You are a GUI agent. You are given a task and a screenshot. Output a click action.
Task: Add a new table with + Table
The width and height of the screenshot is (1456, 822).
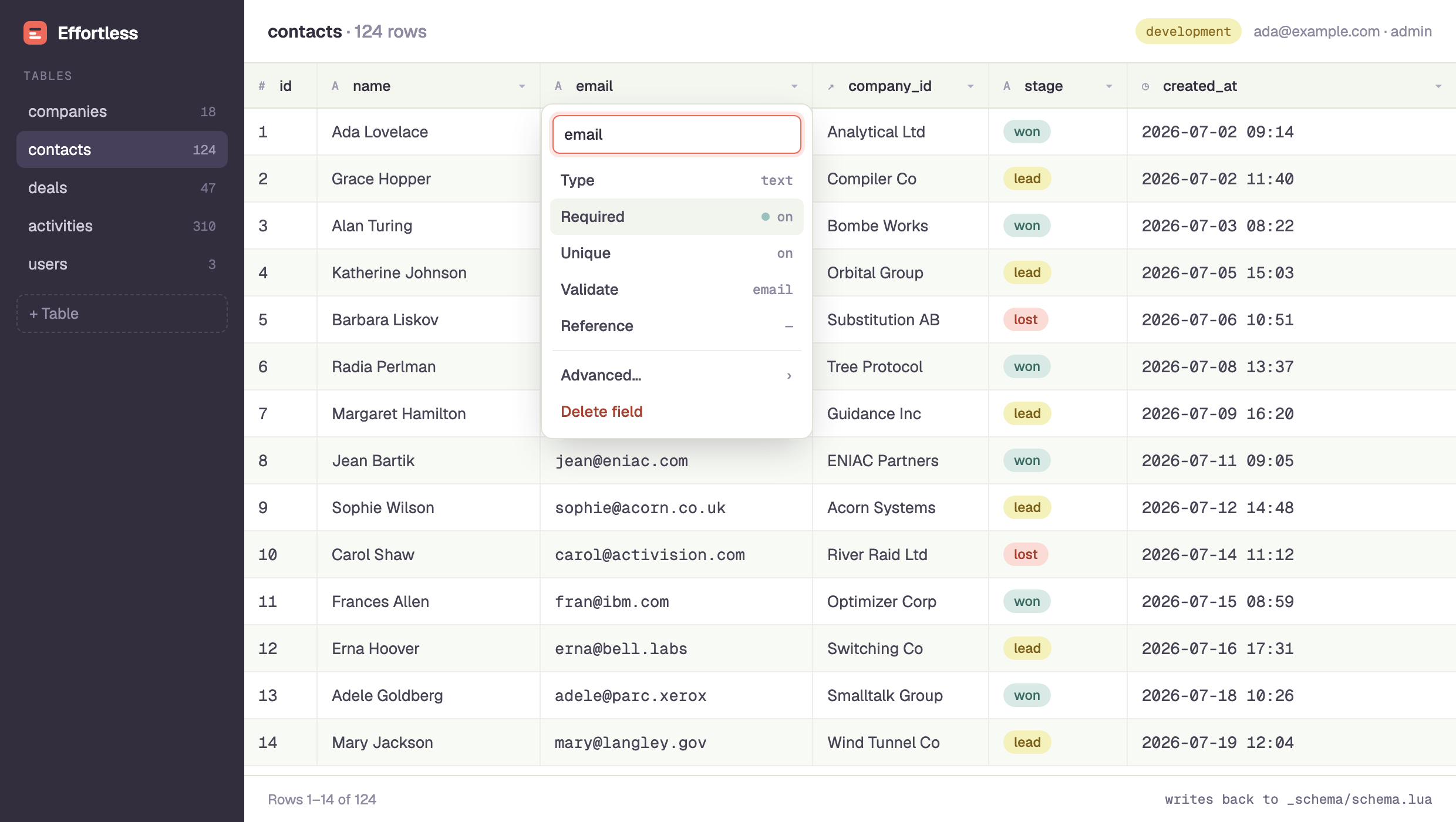122,314
